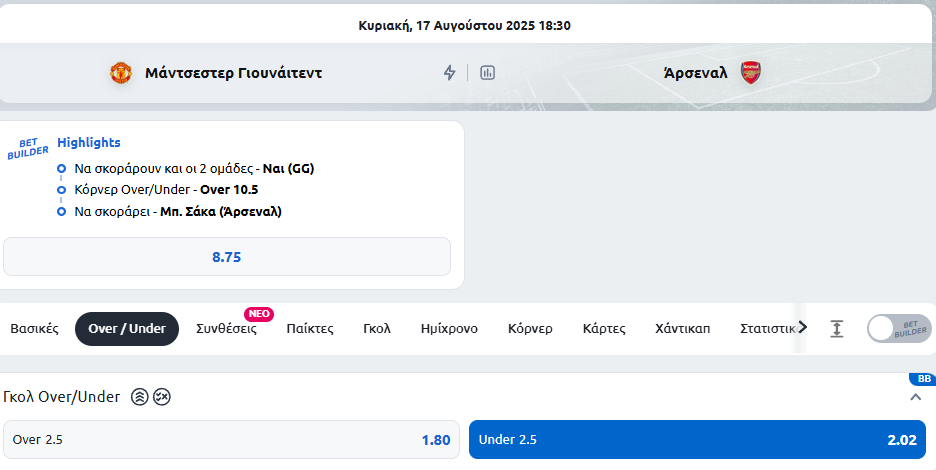Select the 8.75 Bet Builder odds button
The image size is (936, 470).
pyautogui.click(x=227, y=257)
